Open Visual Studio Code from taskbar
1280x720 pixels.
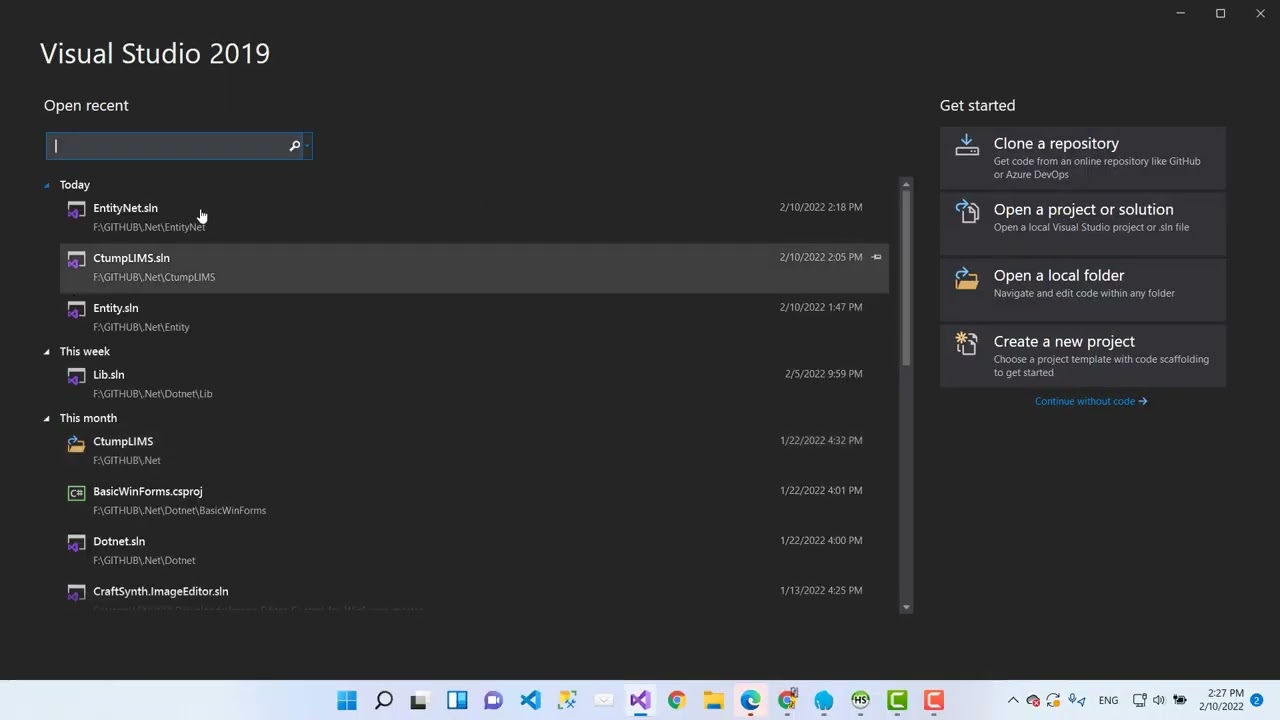tap(530, 700)
